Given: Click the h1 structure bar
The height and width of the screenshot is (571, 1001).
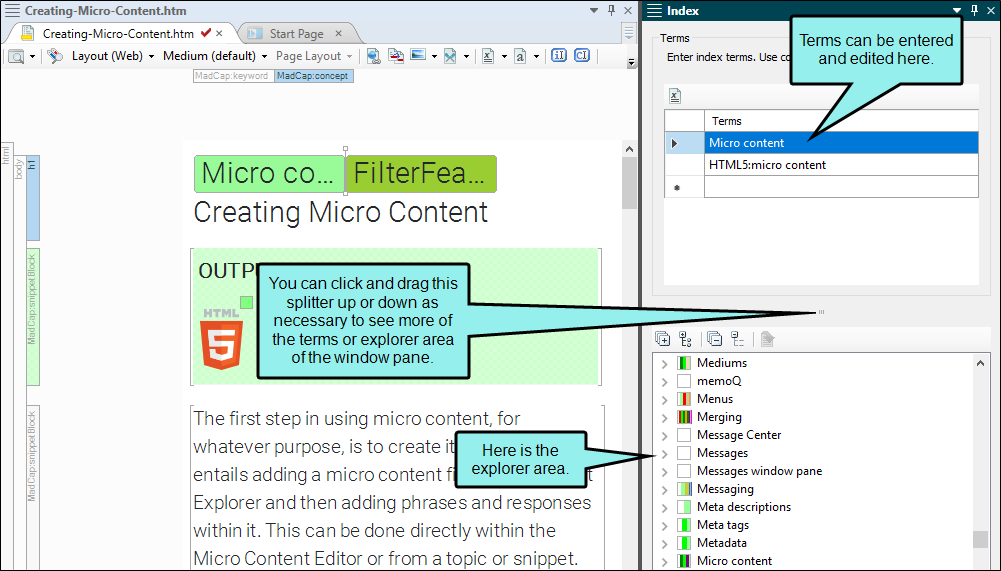Looking at the screenshot, I should pyautogui.click(x=33, y=198).
